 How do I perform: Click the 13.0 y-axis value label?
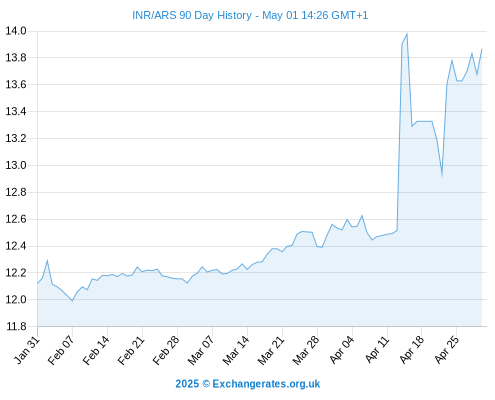point(16,165)
